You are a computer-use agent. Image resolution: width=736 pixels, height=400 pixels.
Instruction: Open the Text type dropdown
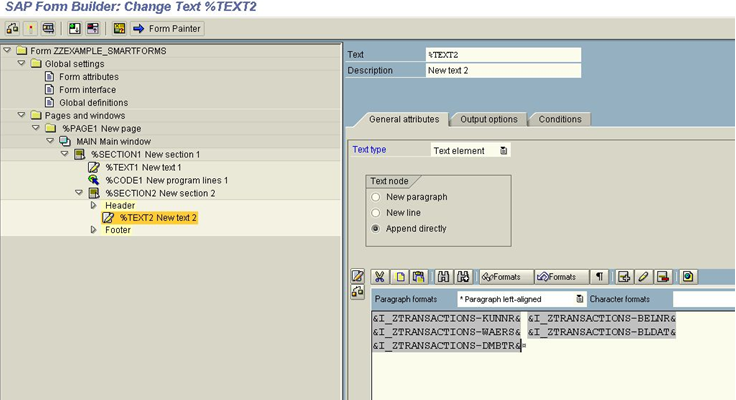pos(504,151)
